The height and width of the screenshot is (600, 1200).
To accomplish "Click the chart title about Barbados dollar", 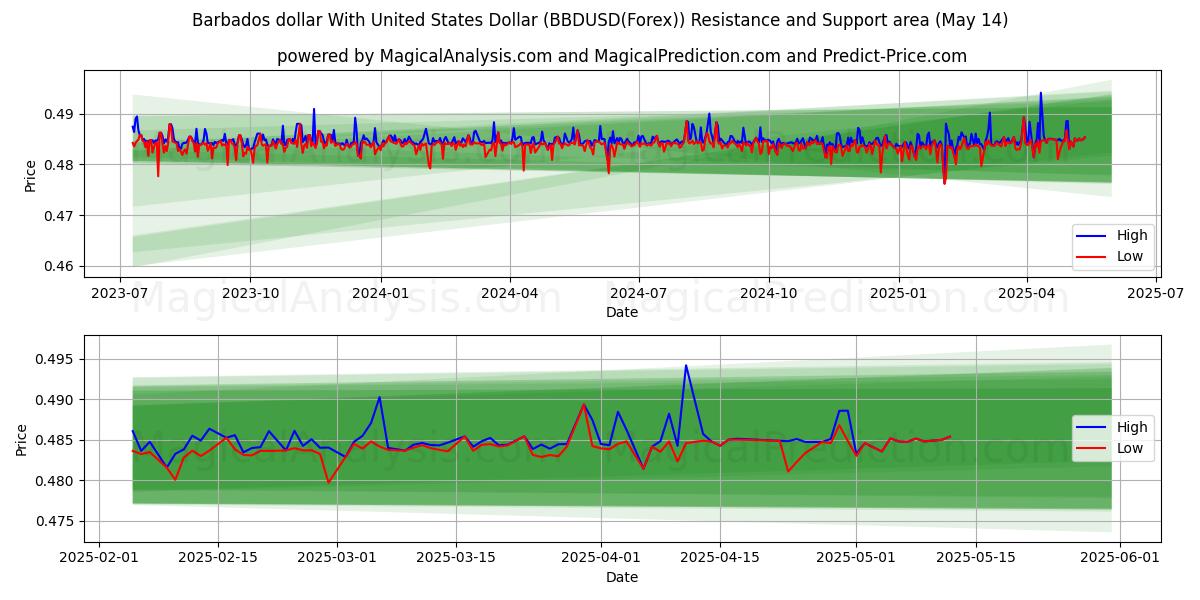I will 600,20.
